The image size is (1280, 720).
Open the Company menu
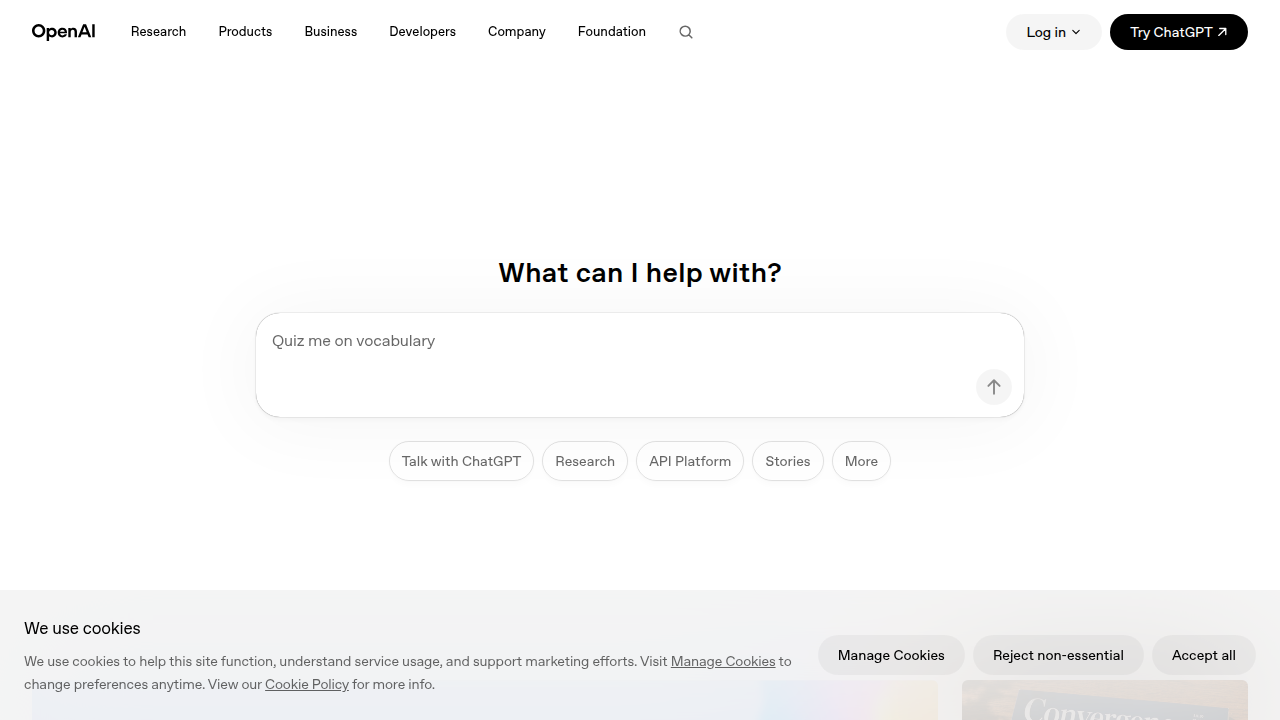(x=517, y=32)
